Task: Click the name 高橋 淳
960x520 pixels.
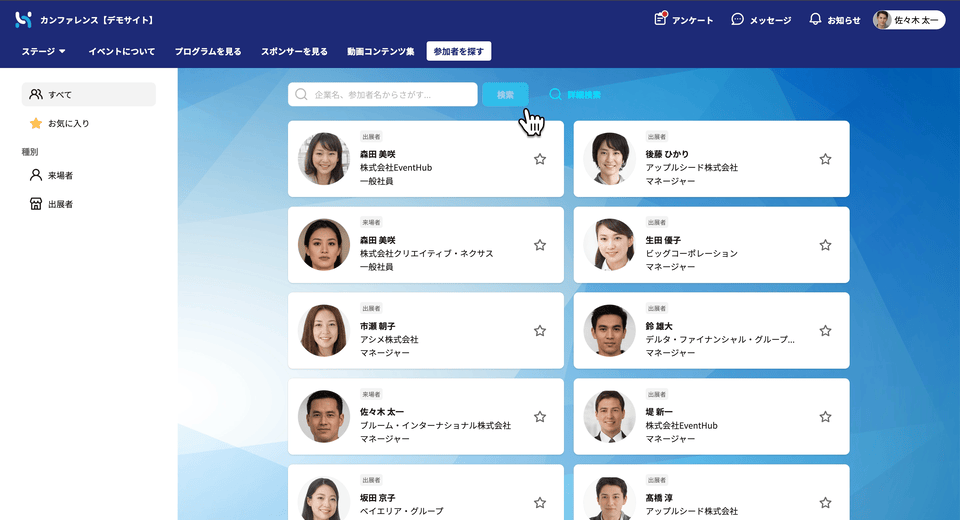Action: tap(659, 498)
